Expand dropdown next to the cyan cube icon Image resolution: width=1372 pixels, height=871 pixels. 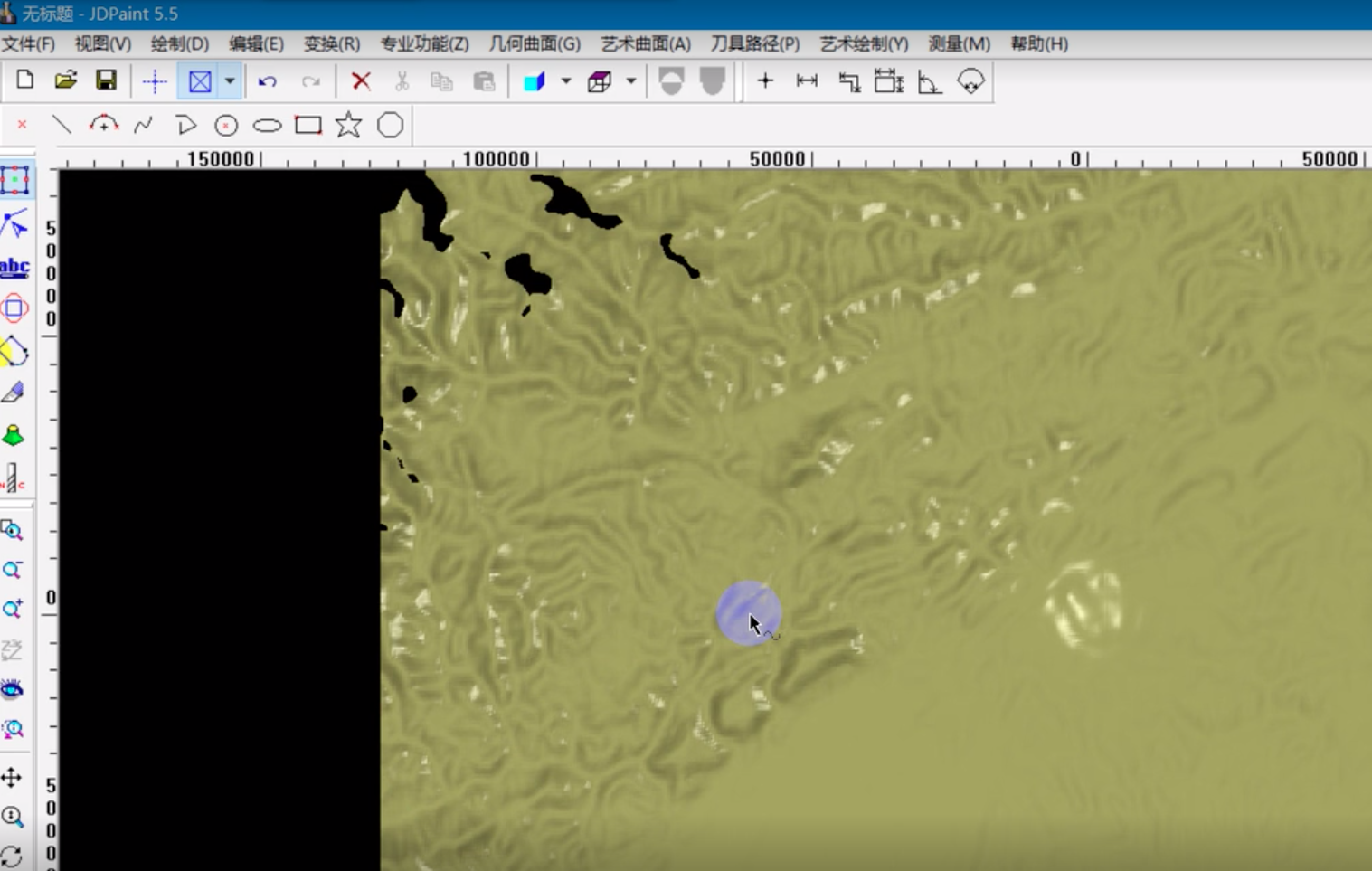point(566,81)
